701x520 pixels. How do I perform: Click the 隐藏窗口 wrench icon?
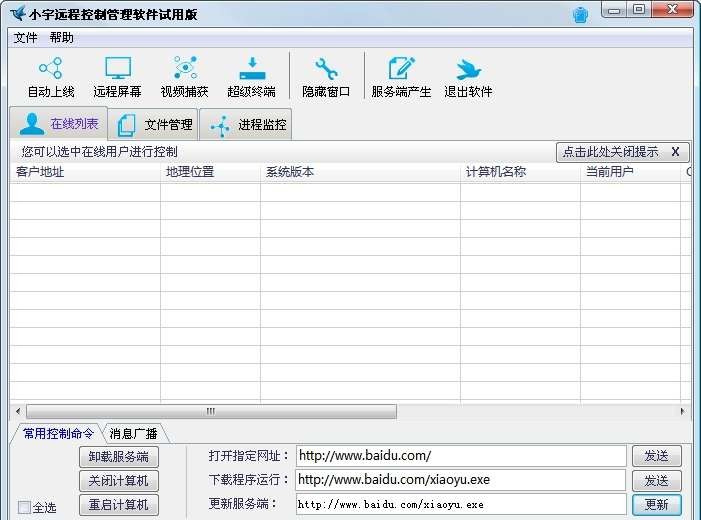point(326,68)
